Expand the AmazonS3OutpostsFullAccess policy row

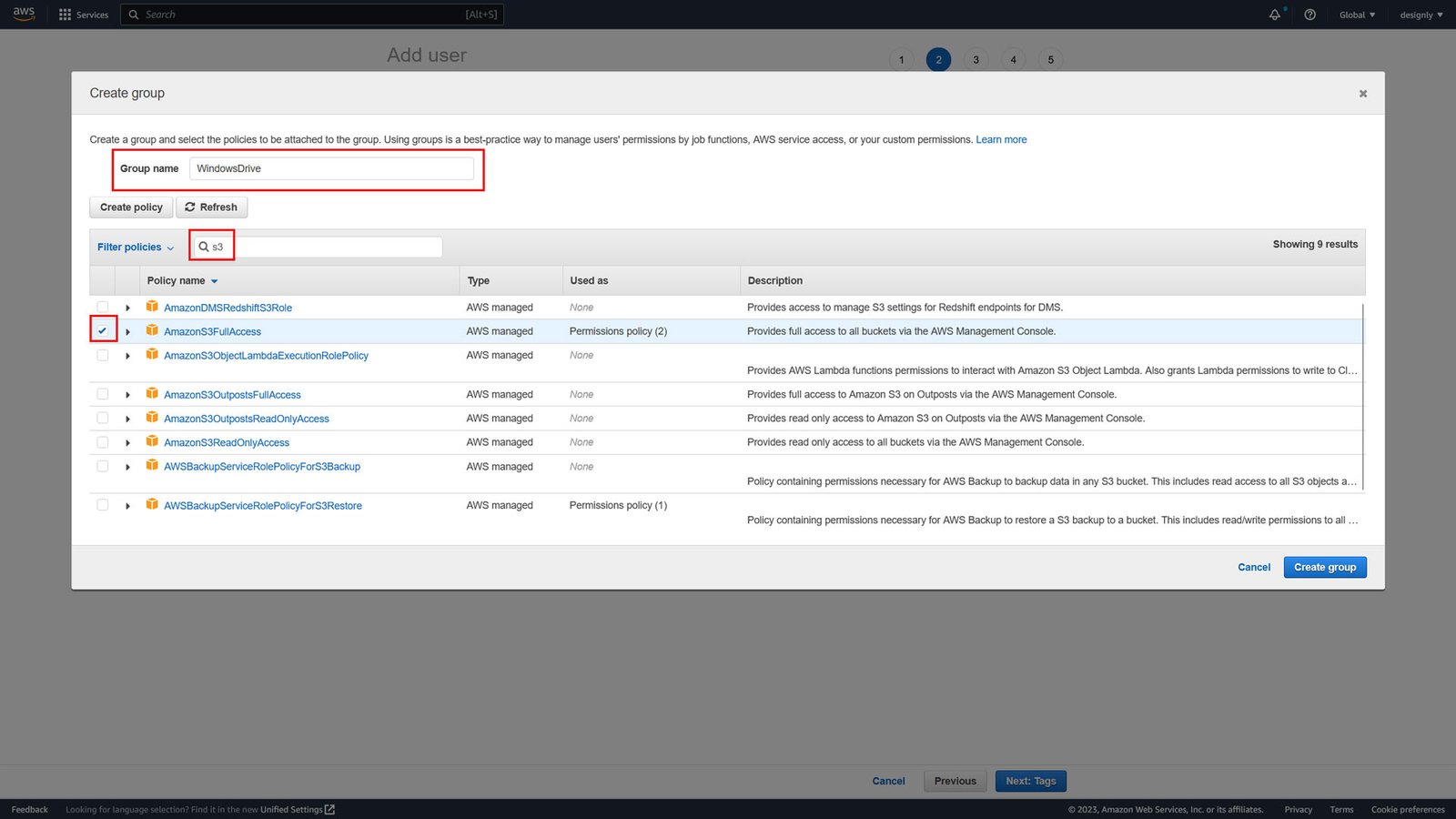point(127,395)
